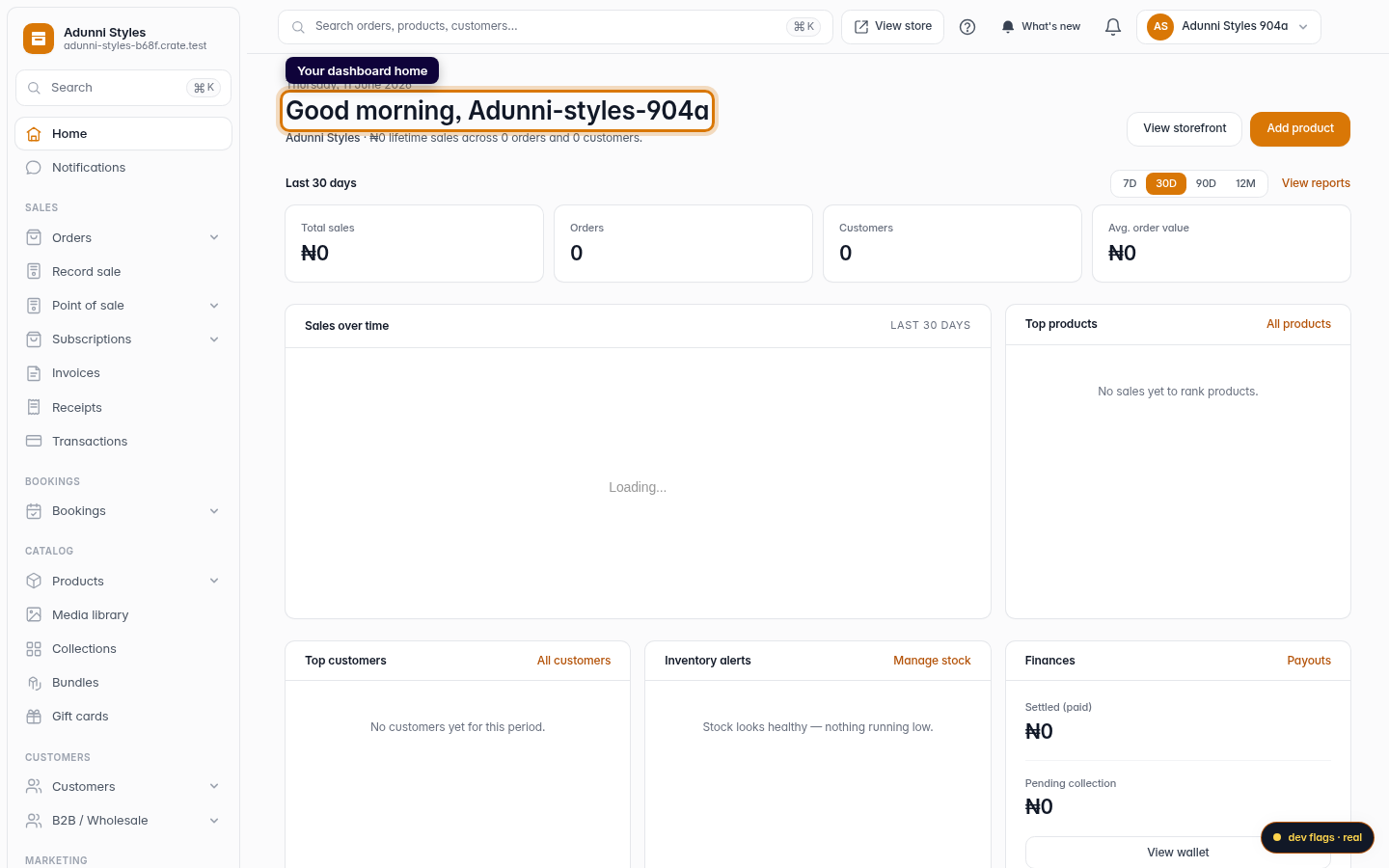Expand the Products chevron
This screenshot has width=1389, height=868.
coord(214,581)
